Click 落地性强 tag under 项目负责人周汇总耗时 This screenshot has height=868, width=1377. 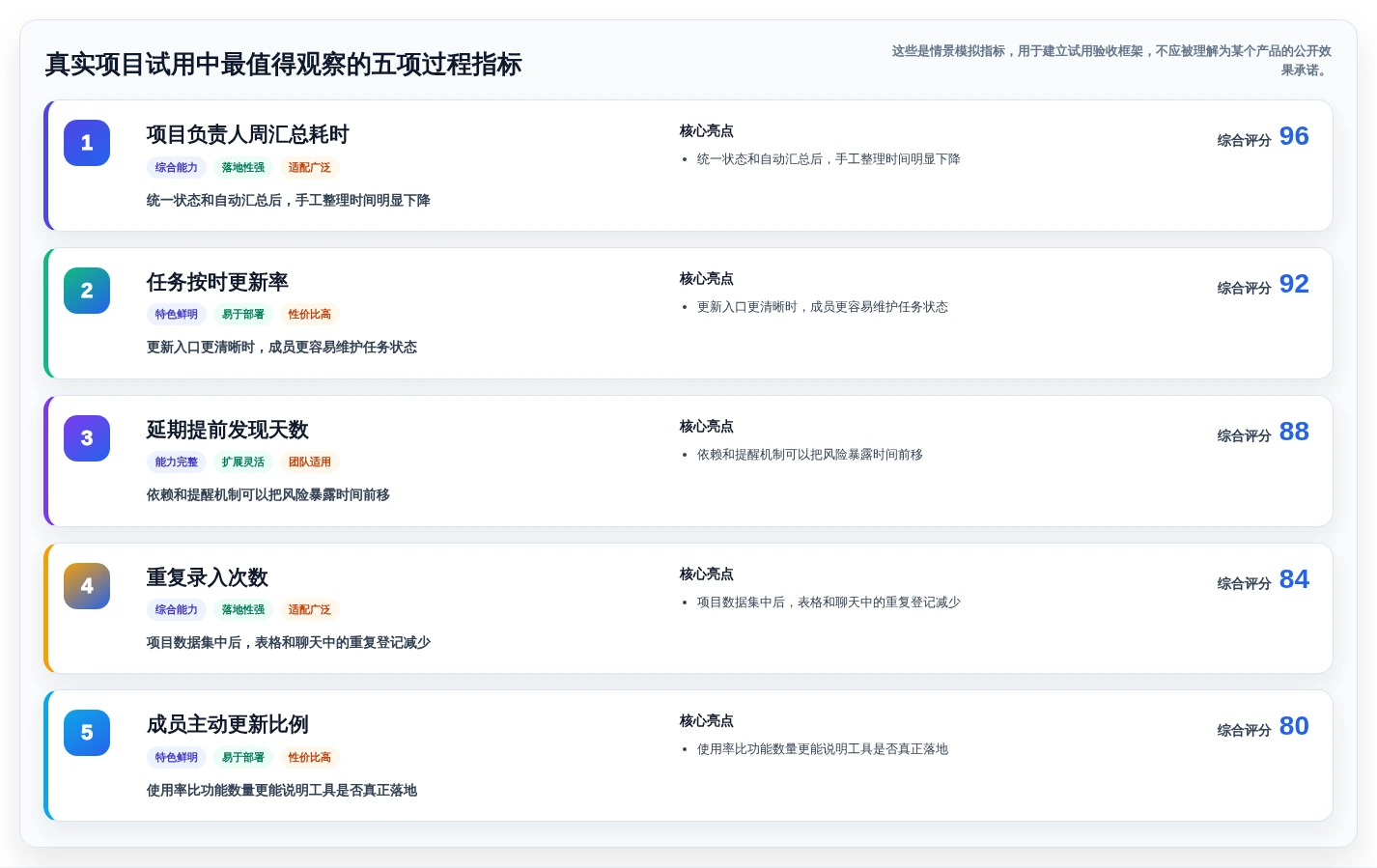coord(243,167)
